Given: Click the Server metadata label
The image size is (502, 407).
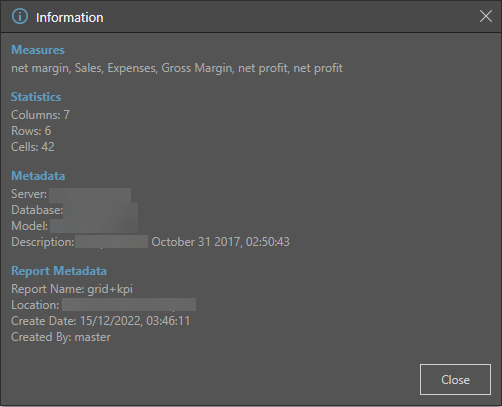Looking at the screenshot, I should [29, 194].
